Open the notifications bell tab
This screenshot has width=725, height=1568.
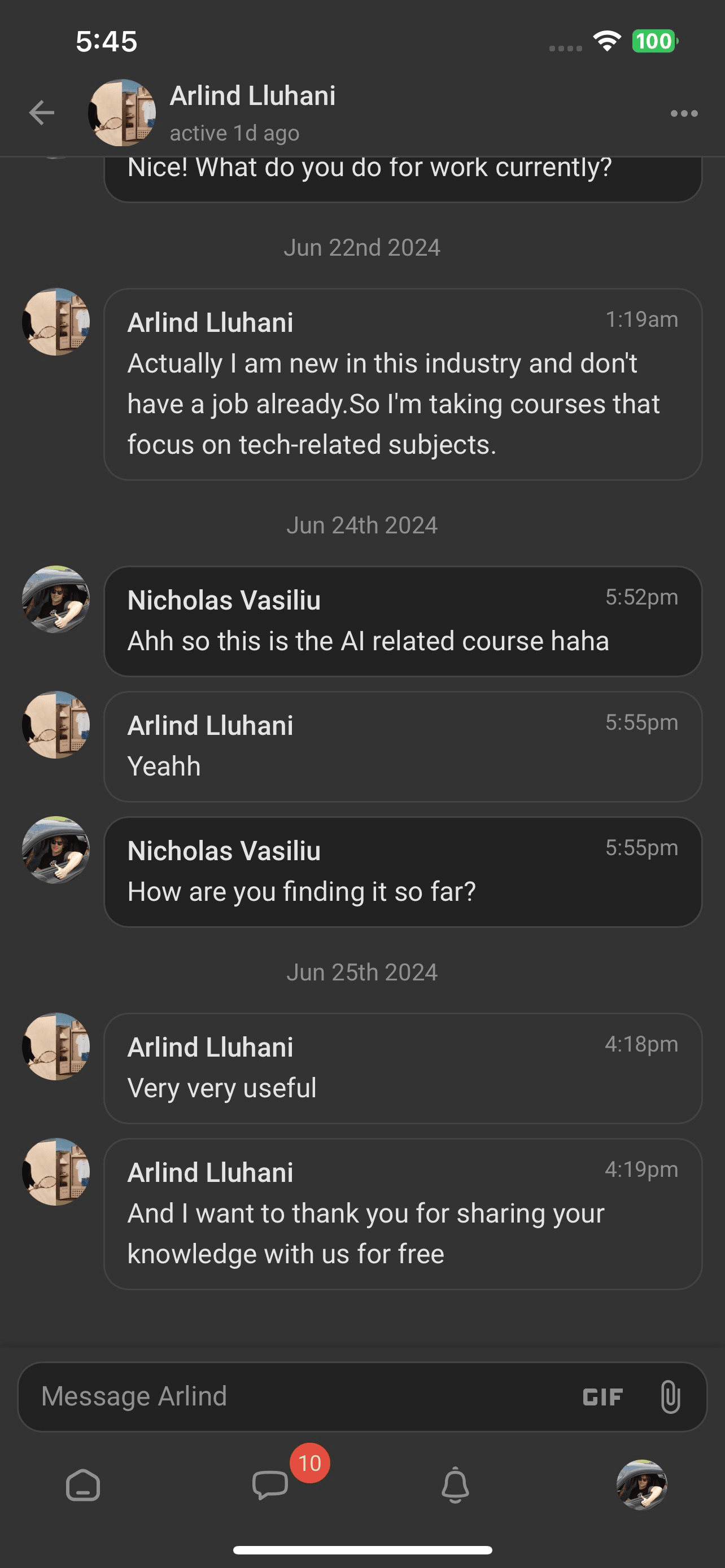click(x=455, y=1485)
